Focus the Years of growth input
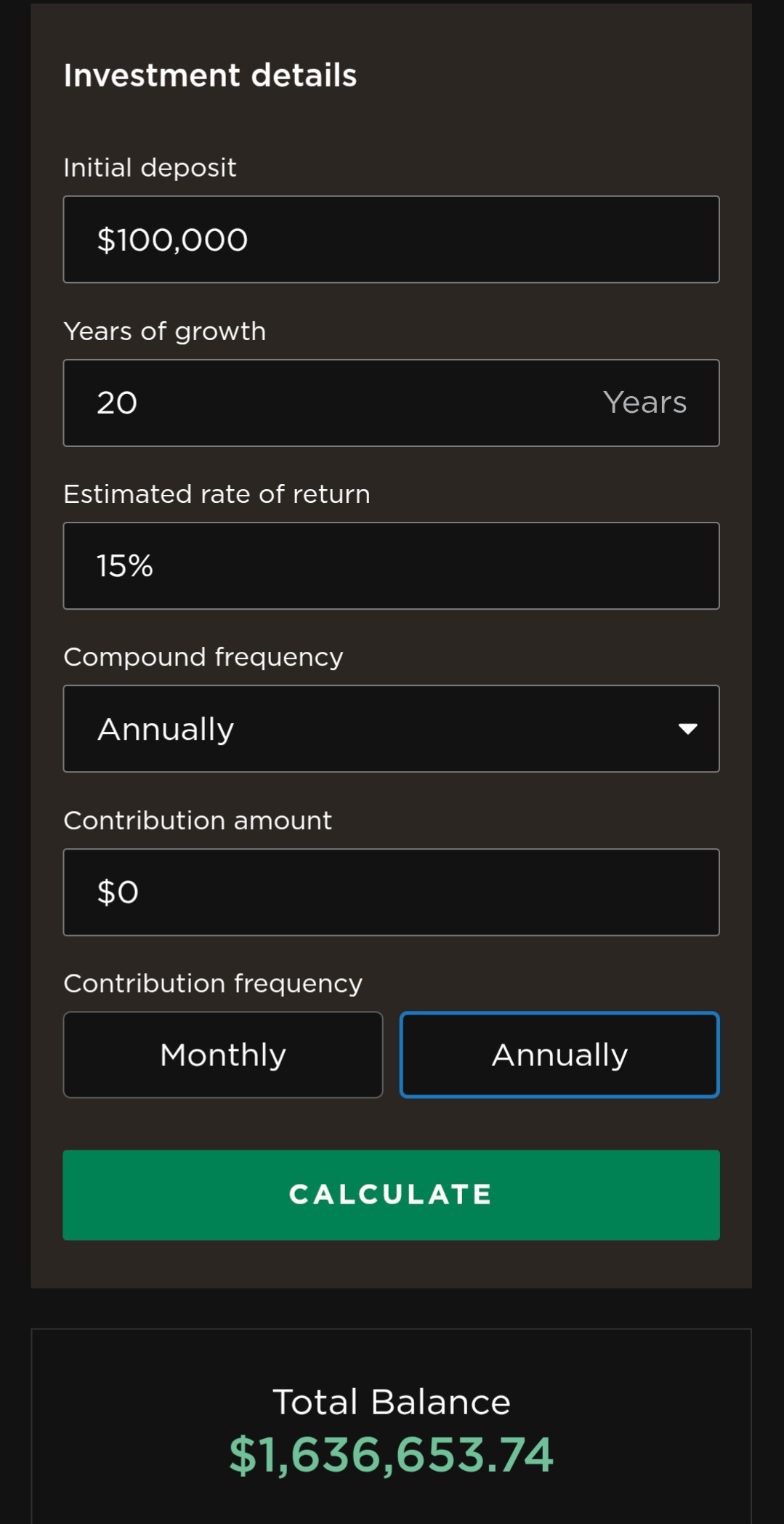 391,403
